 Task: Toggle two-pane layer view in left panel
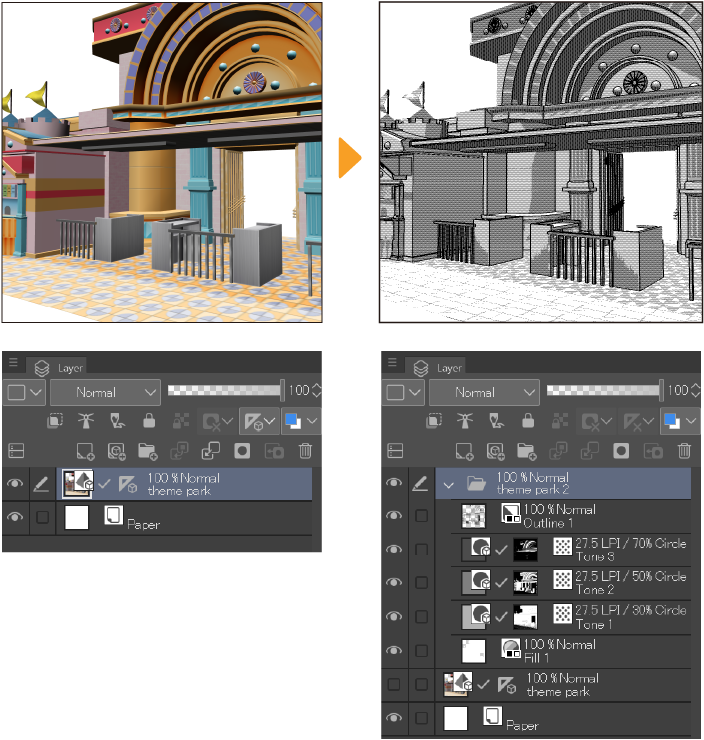click(16, 451)
